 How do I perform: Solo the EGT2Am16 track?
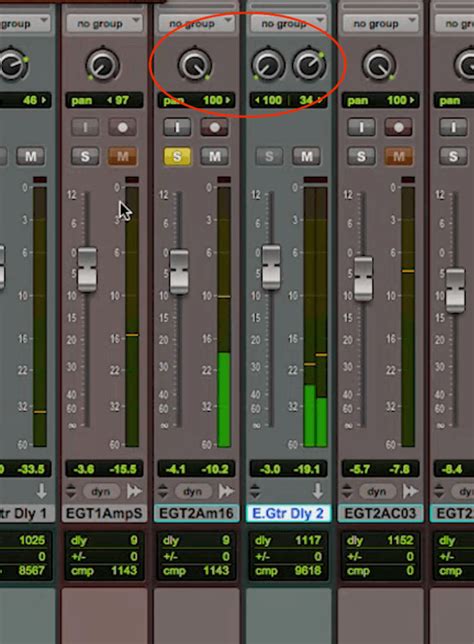[177, 156]
